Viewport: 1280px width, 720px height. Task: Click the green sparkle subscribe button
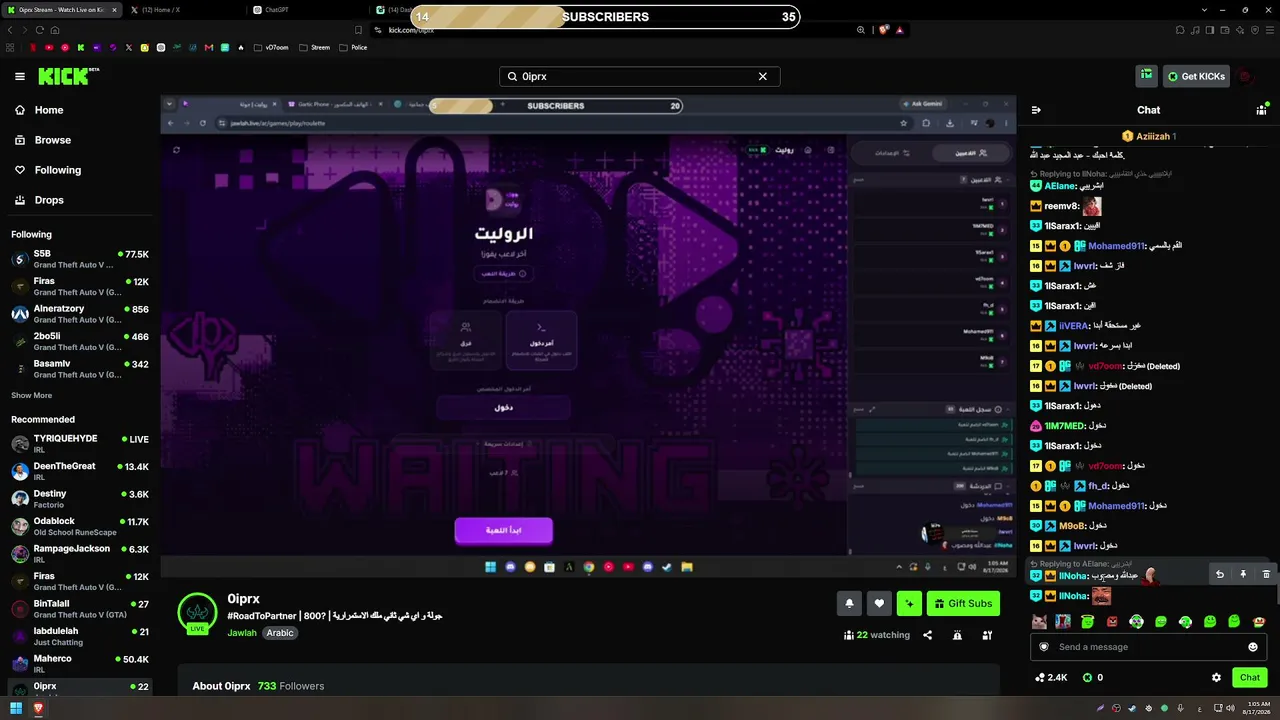tap(909, 603)
